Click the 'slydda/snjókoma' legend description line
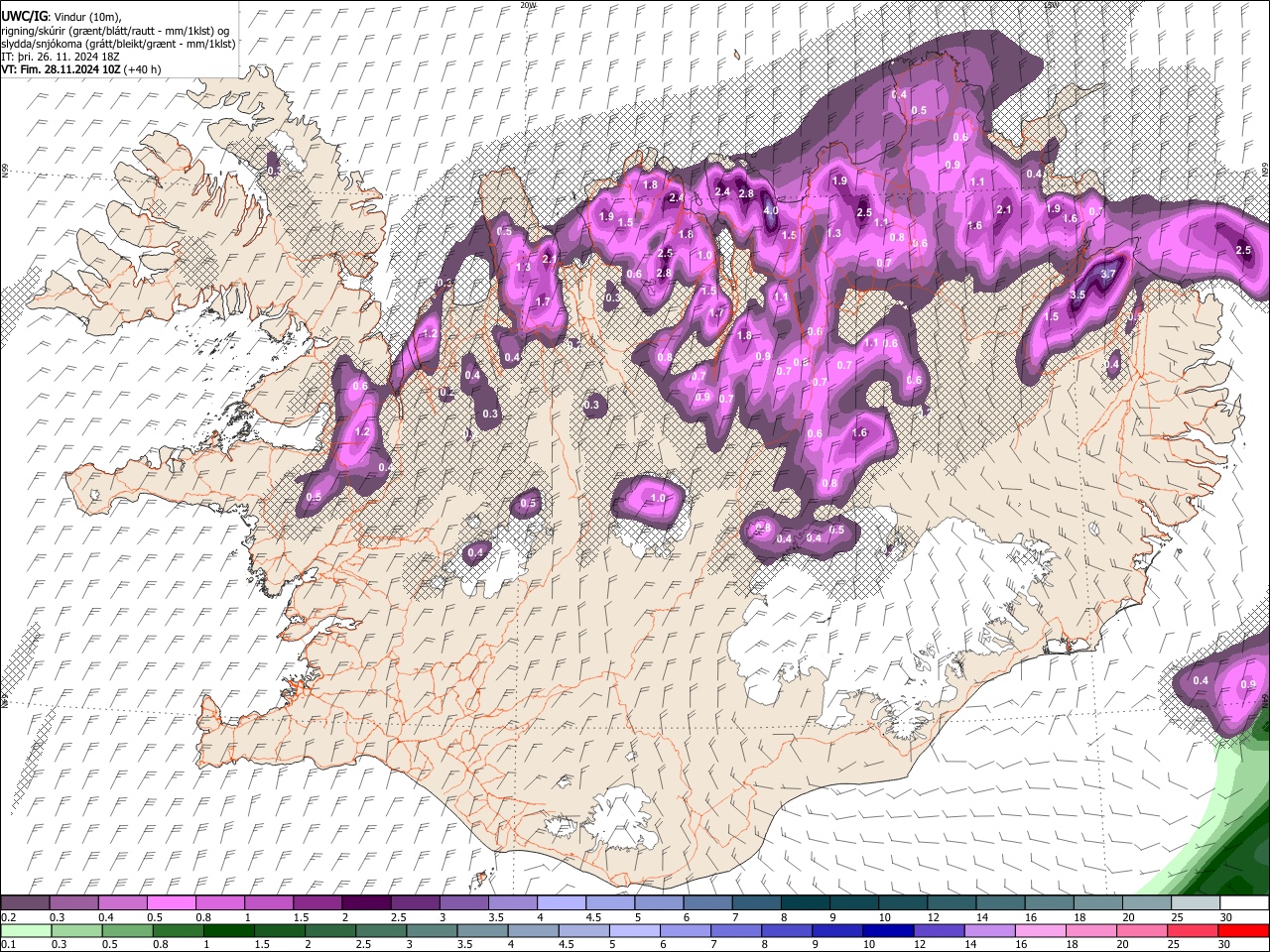Viewport: 1270px width, 952px height. 118,44
